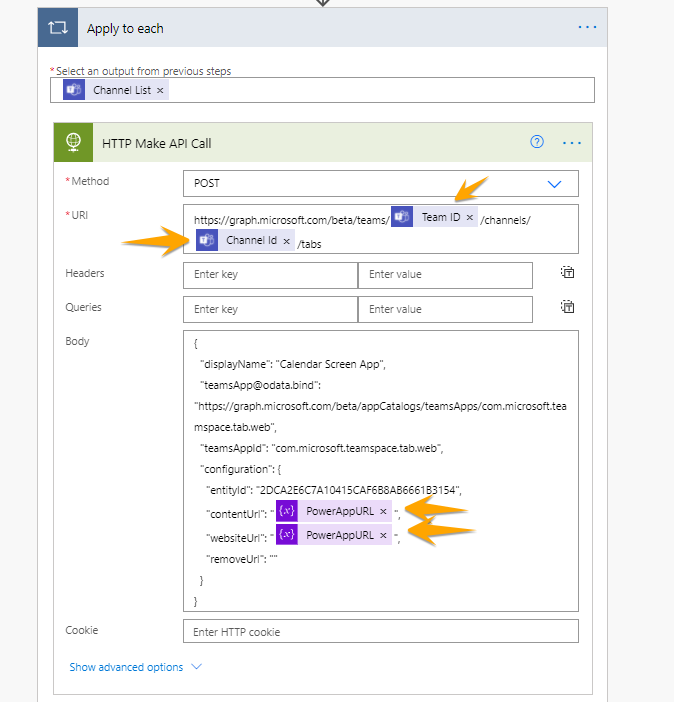Click the Apply to each loop icon
This screenshot has width=674, height=702.
(58, 28)
